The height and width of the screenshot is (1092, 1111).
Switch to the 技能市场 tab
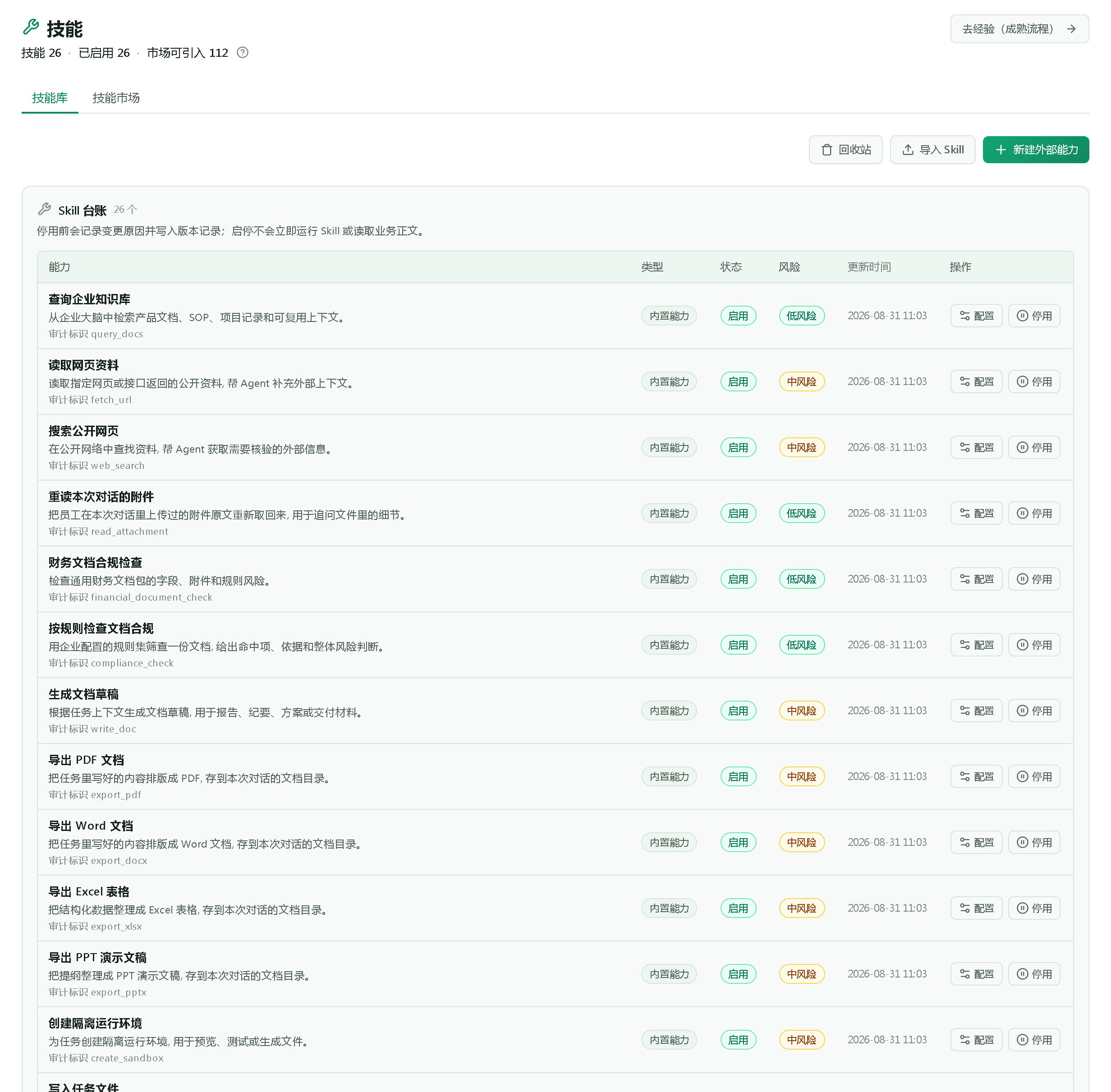pyautogui.click(x=116, y=98)
